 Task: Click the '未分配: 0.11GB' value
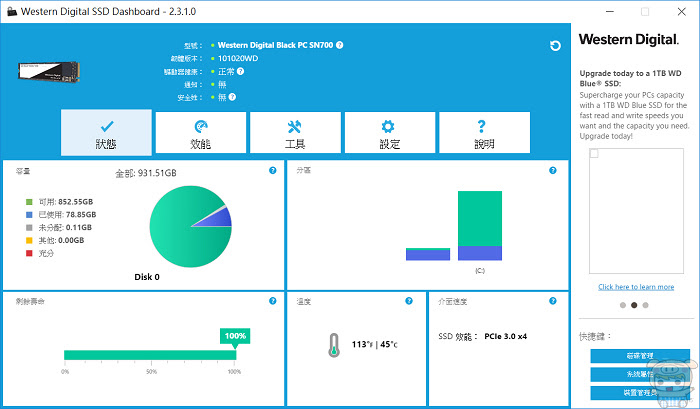(65, 228)
